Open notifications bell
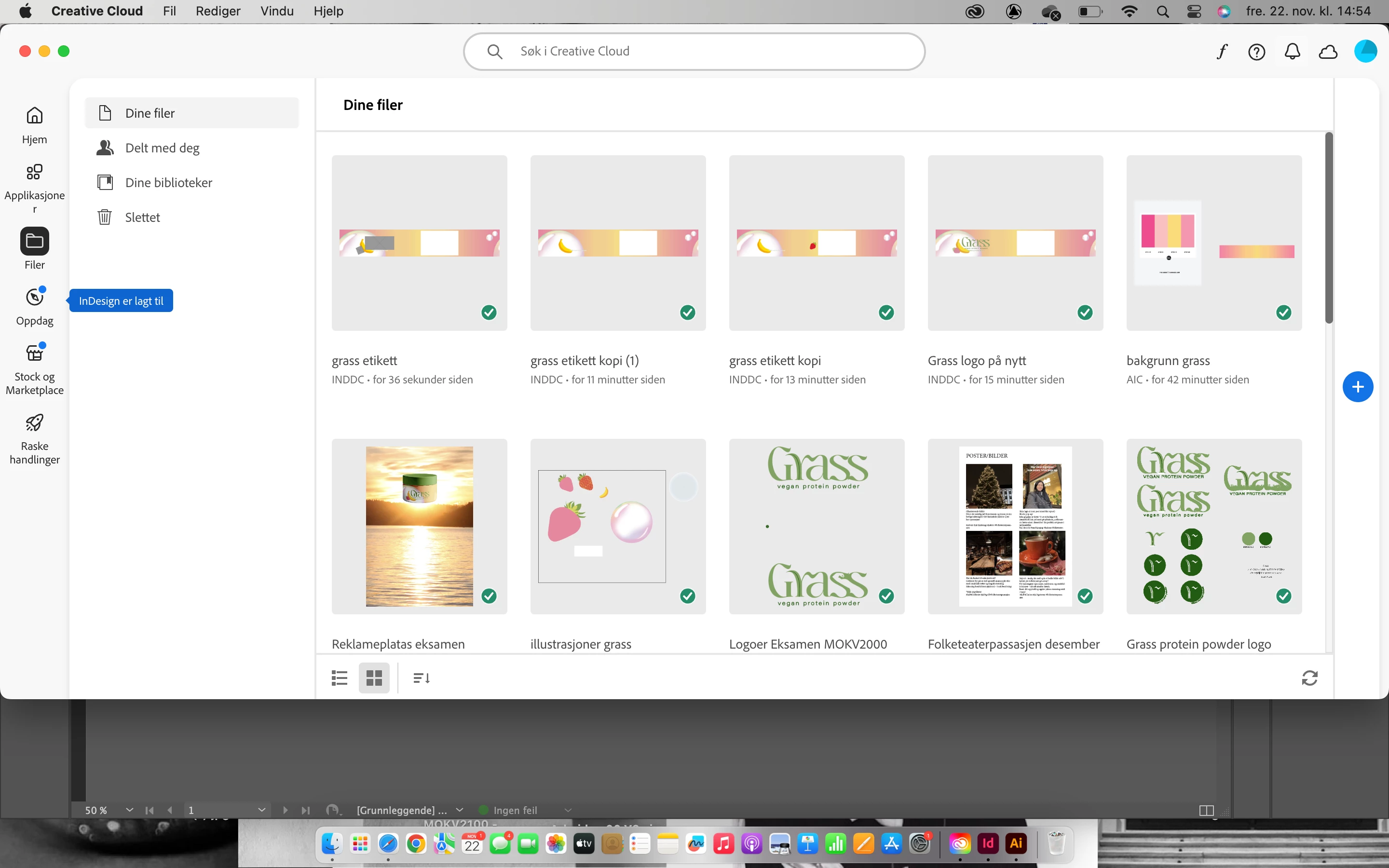Screen dimensions: 1389x868 pyautogui.click(x=1292, y=52)
